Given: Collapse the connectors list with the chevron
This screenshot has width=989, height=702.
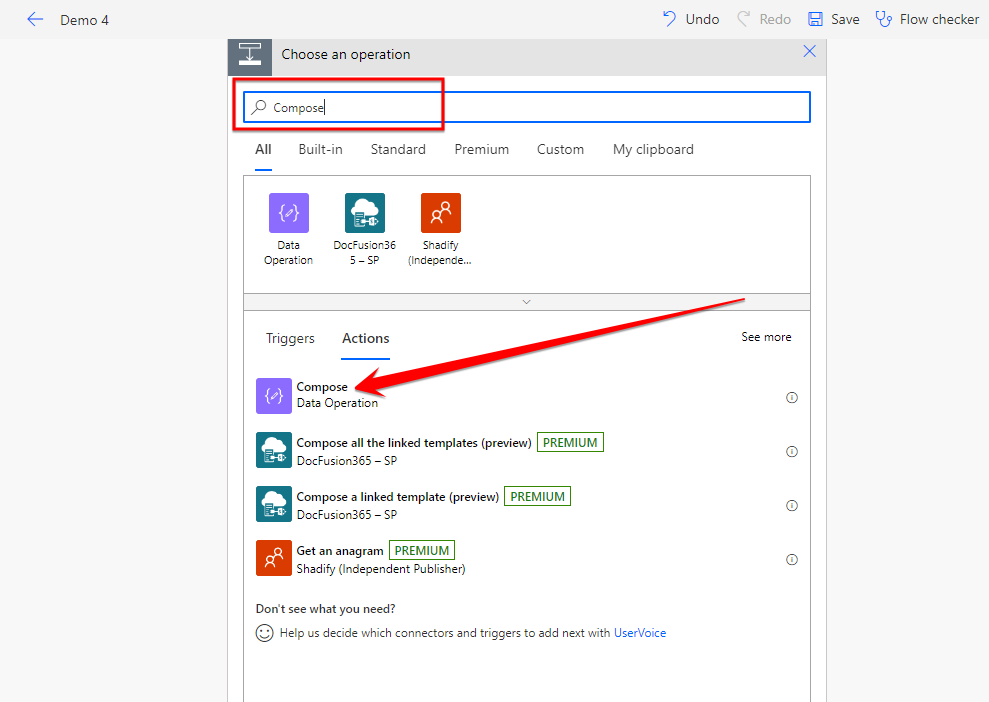Looking at the screenshot, I should (527, 302).
